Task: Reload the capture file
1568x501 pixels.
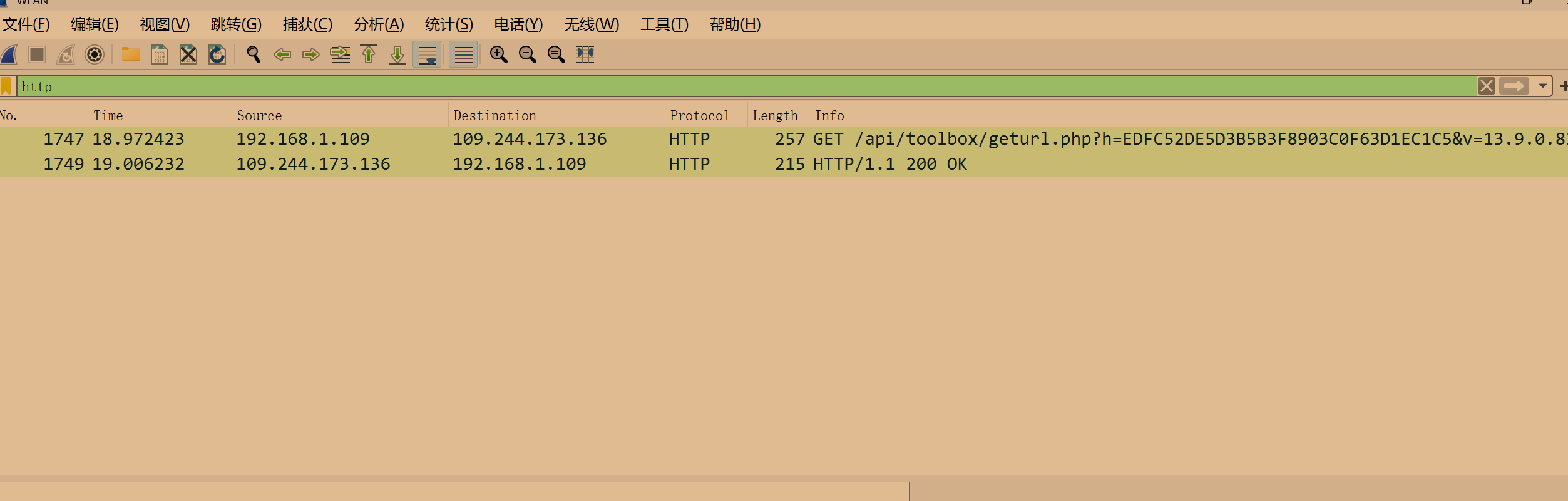Action: [x=217, y=55]
